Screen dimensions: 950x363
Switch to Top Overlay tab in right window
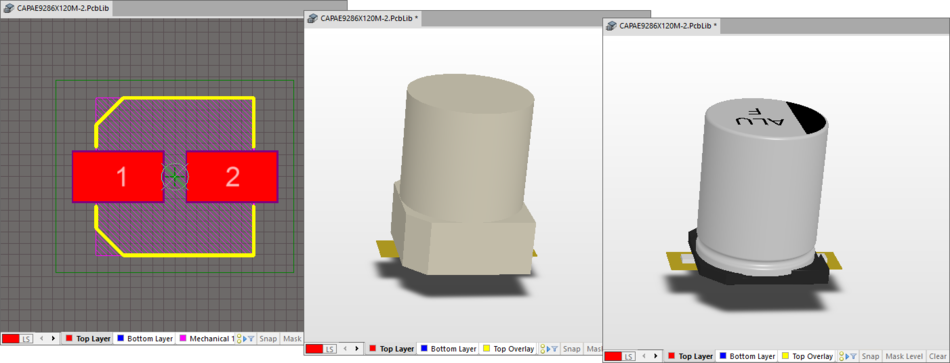(x=808, y=356)
